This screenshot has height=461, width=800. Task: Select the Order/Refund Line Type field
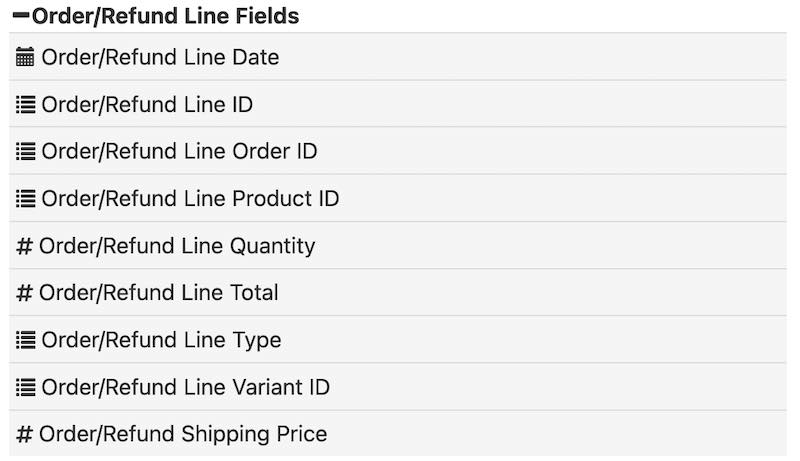[x=161, y=340]
